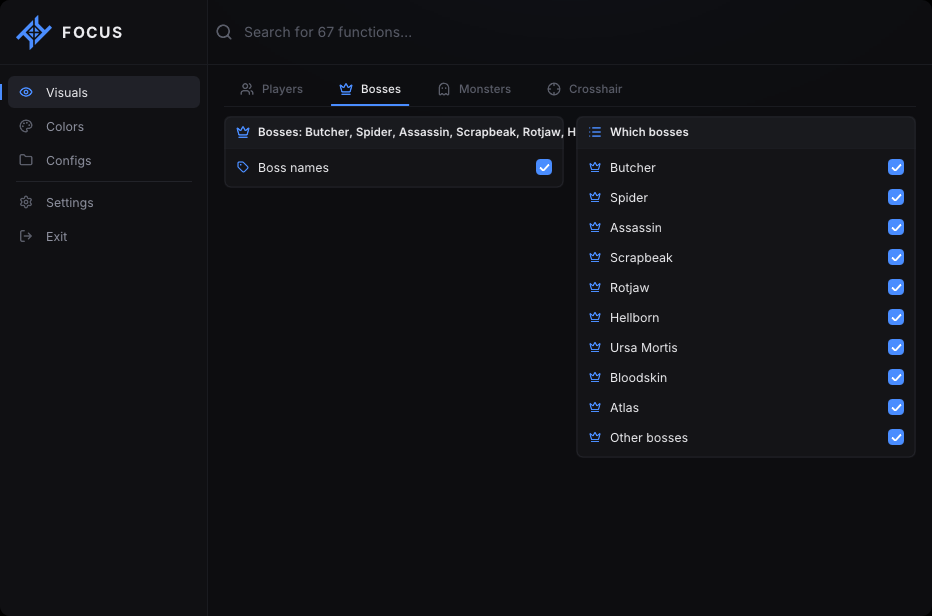Toggle the Other bosses checkbox
The height and width of the screenshot is (616, 932).
coord(896,437)
